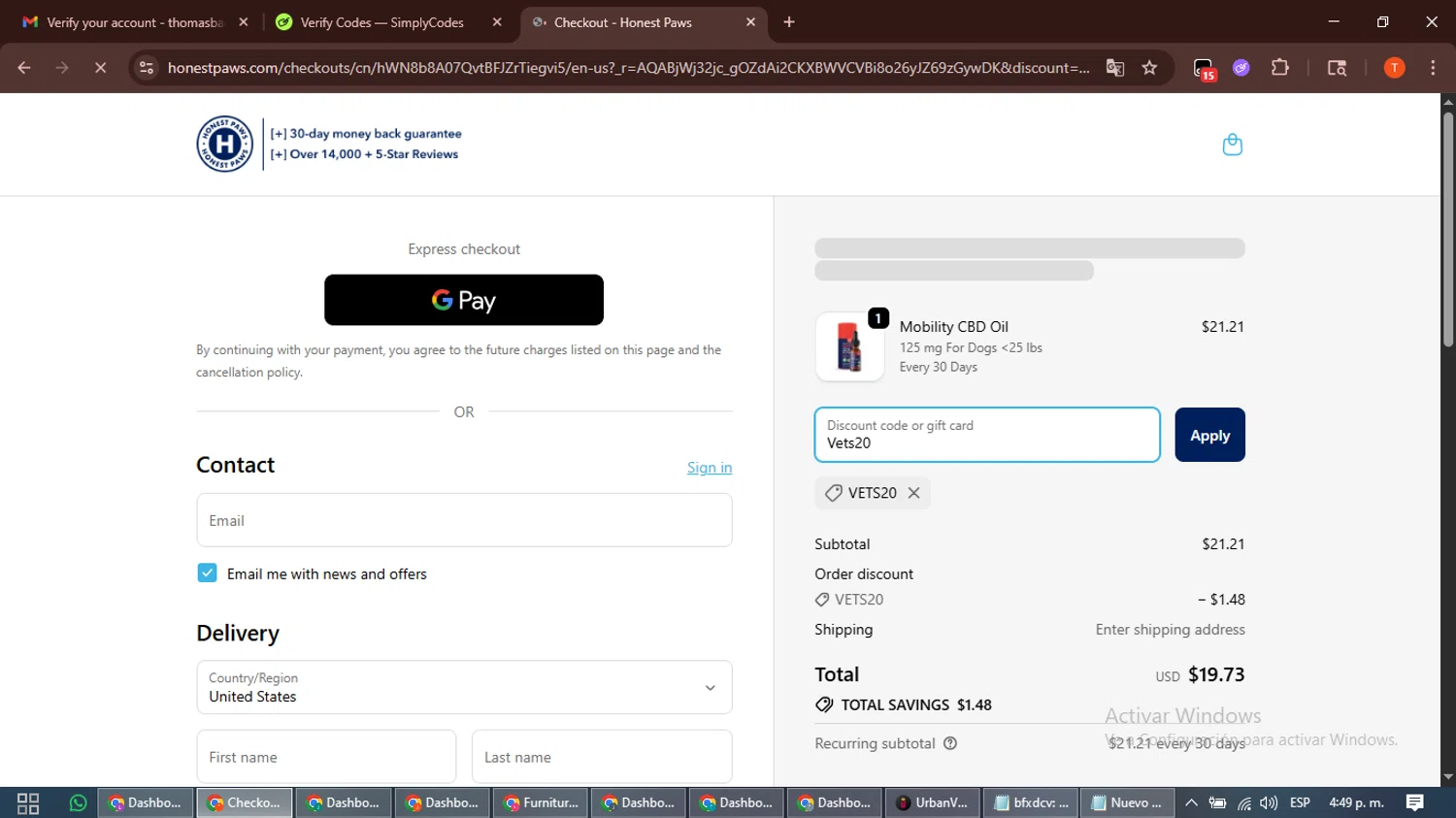The image size is (1456, 818).
Task: Open the extension with badge 15
Action: click(x=1205, y=69)
